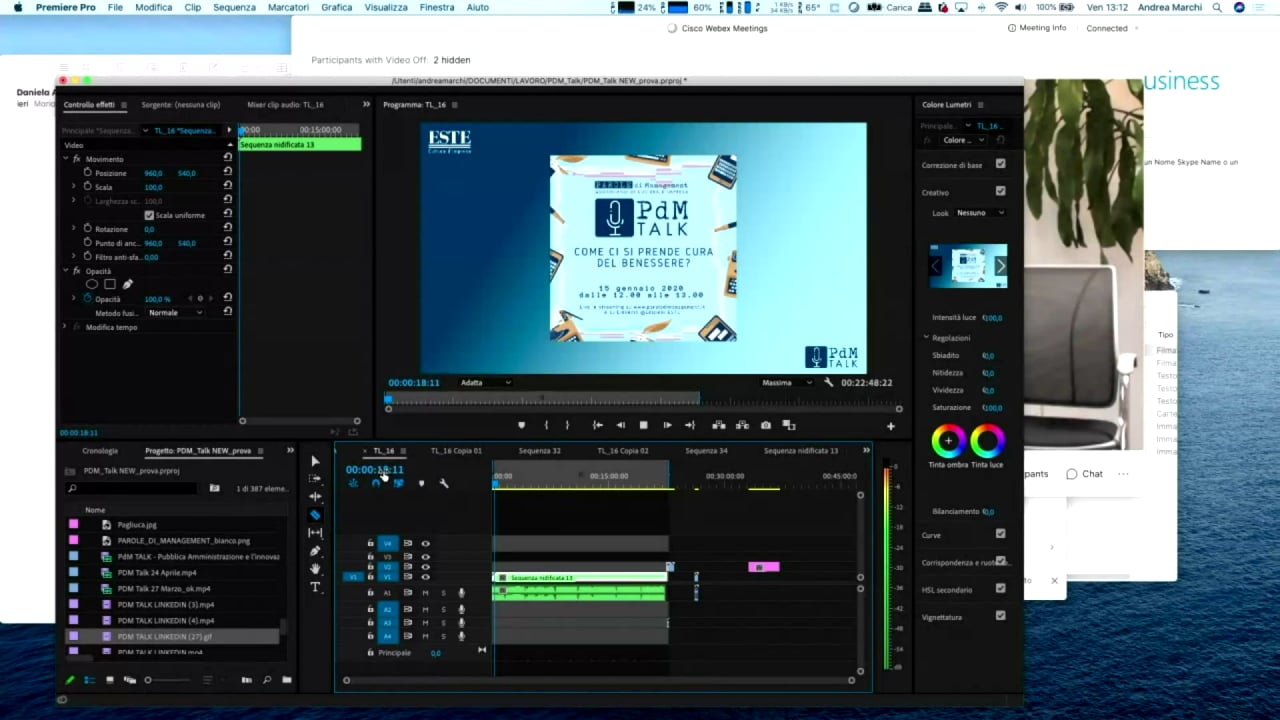The image size is (1280, 720).
Task: Select the Pen tool in timeline toolbar
Action: (x=315, y=551)
